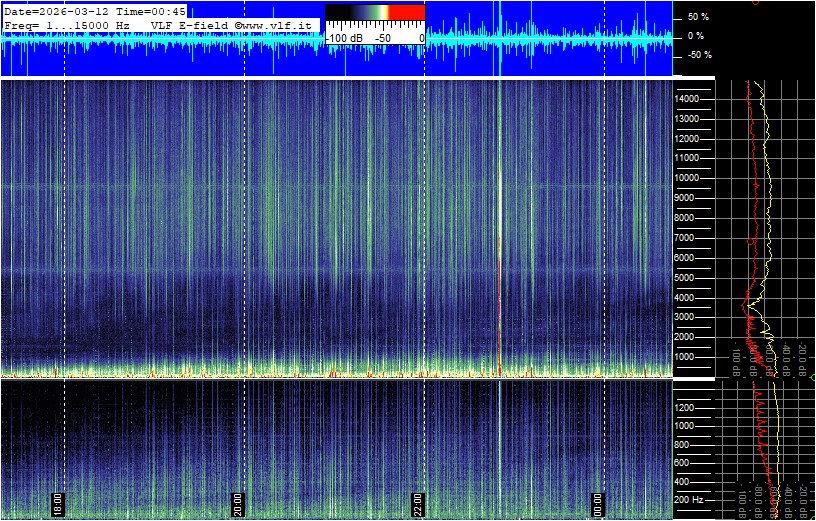Image resolution: width=816 pixels, height=521 pixels.
Task: Click the -50 % amplitude scale label
Action: (x=699, y=55)
